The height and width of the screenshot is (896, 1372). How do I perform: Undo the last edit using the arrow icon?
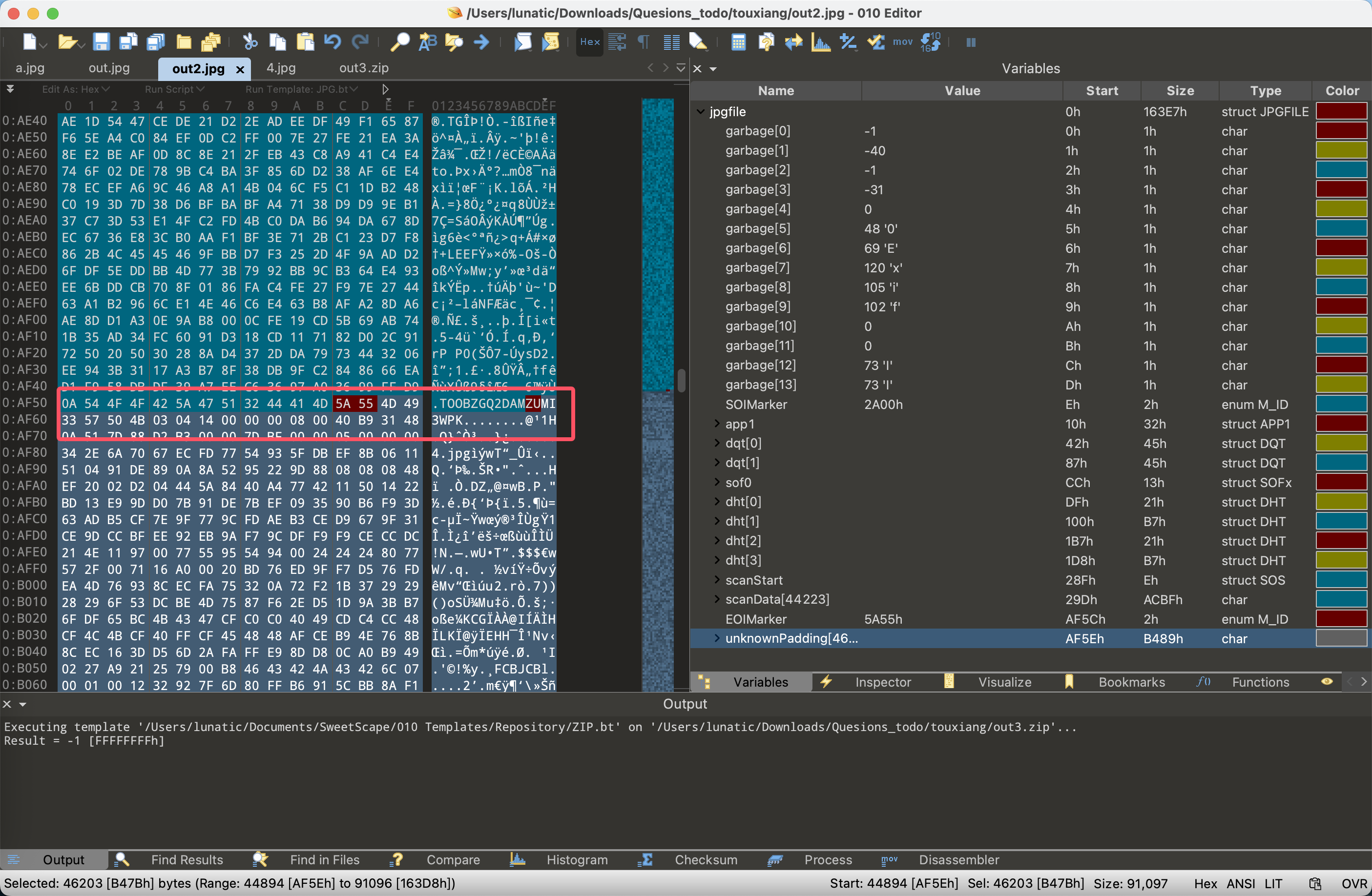[332, 41]
